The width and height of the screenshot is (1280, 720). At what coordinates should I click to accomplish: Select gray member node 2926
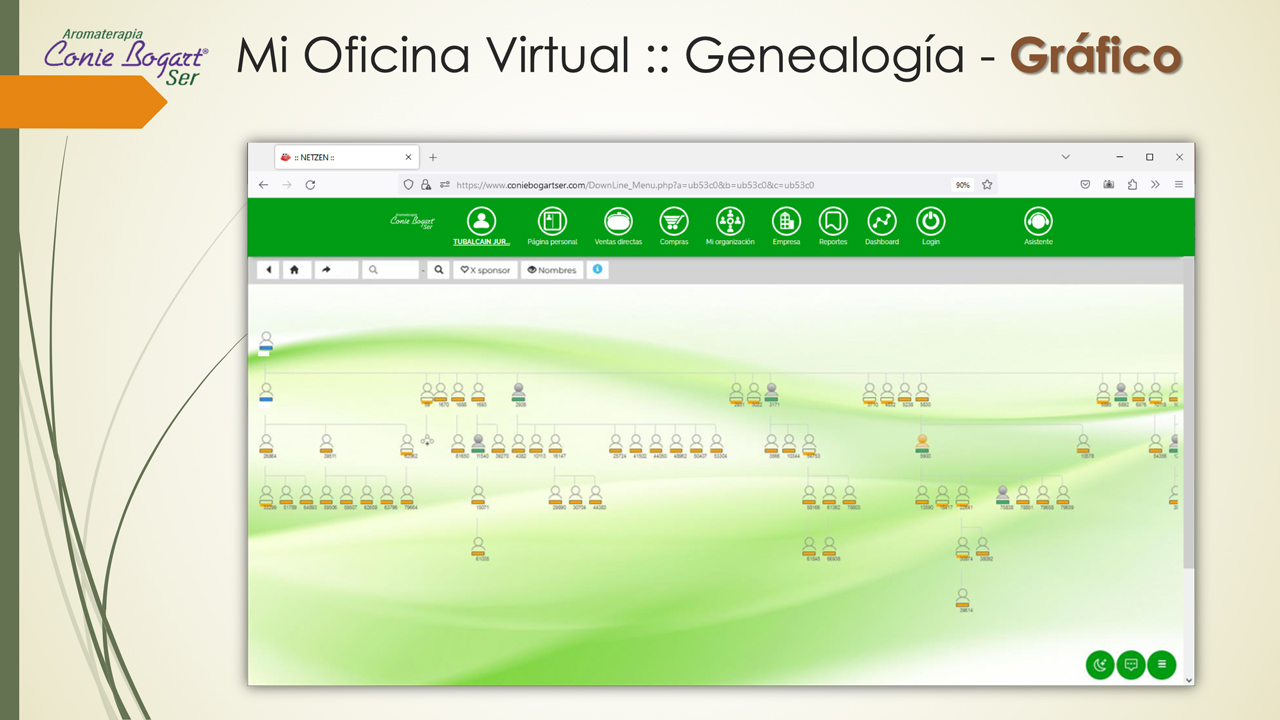519,394
